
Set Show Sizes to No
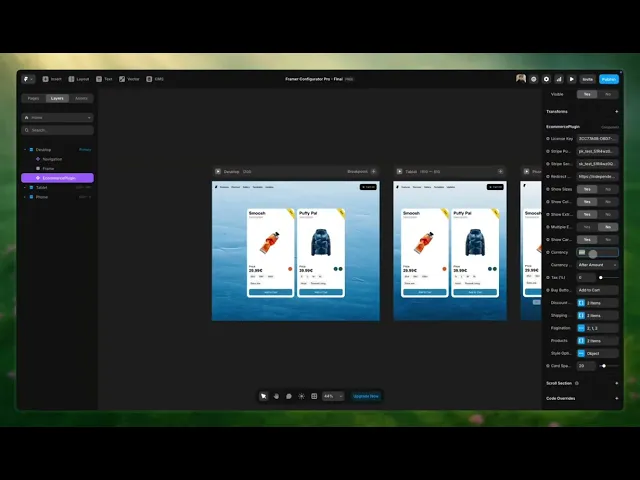608,189
